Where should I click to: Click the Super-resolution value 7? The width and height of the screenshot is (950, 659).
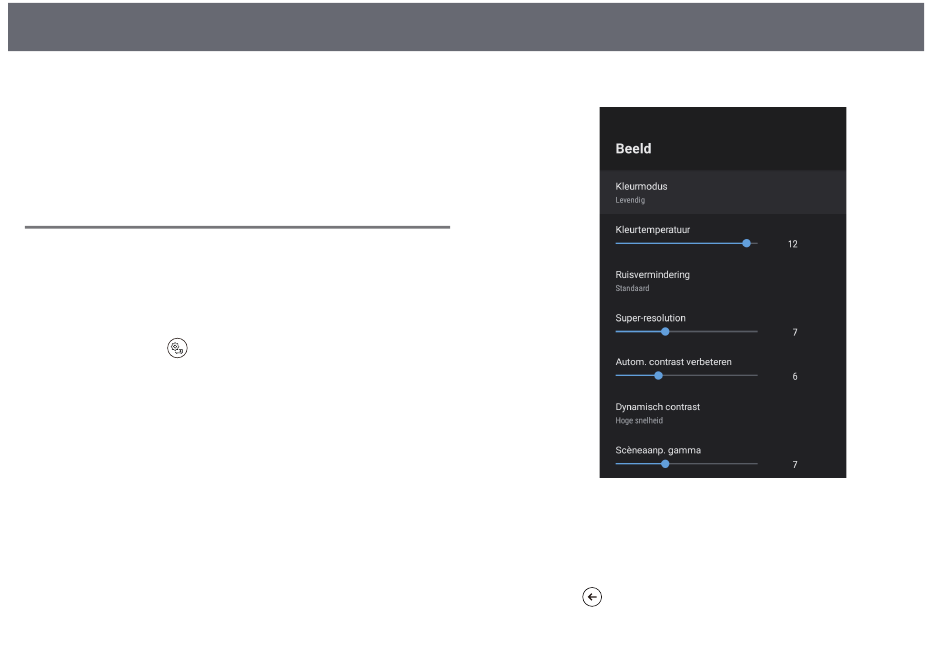click(x=794, y=332)
